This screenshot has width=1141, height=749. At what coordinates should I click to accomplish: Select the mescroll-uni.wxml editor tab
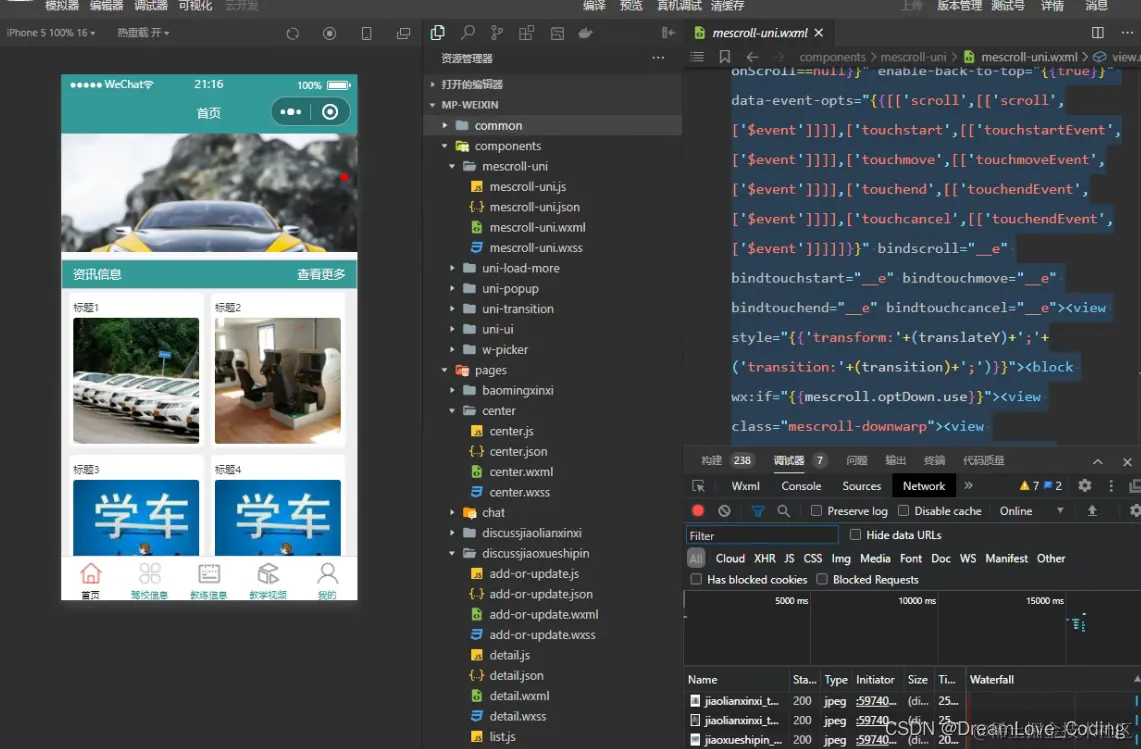pyautogui.click(x=759, y=33)
